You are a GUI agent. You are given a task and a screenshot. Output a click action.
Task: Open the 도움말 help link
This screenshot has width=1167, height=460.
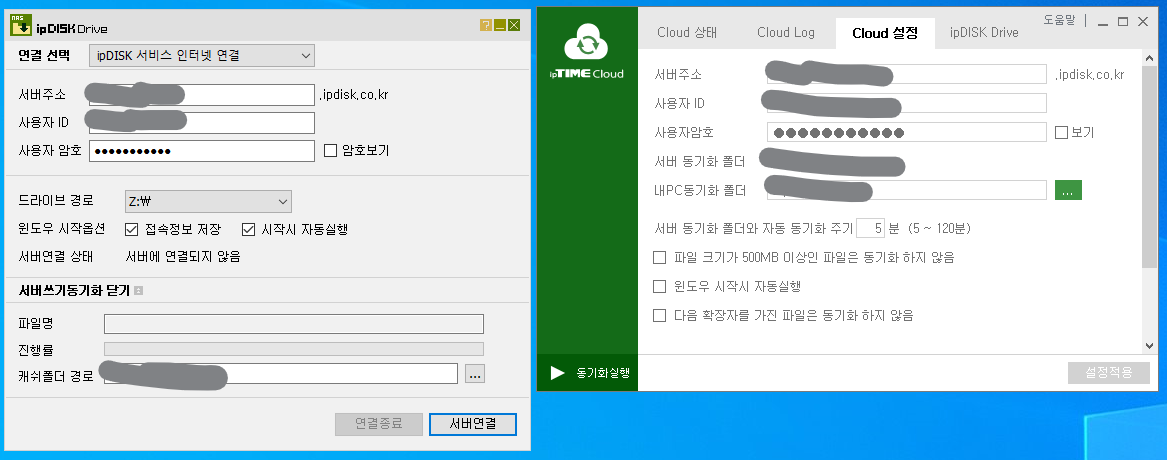(1060, 21)
